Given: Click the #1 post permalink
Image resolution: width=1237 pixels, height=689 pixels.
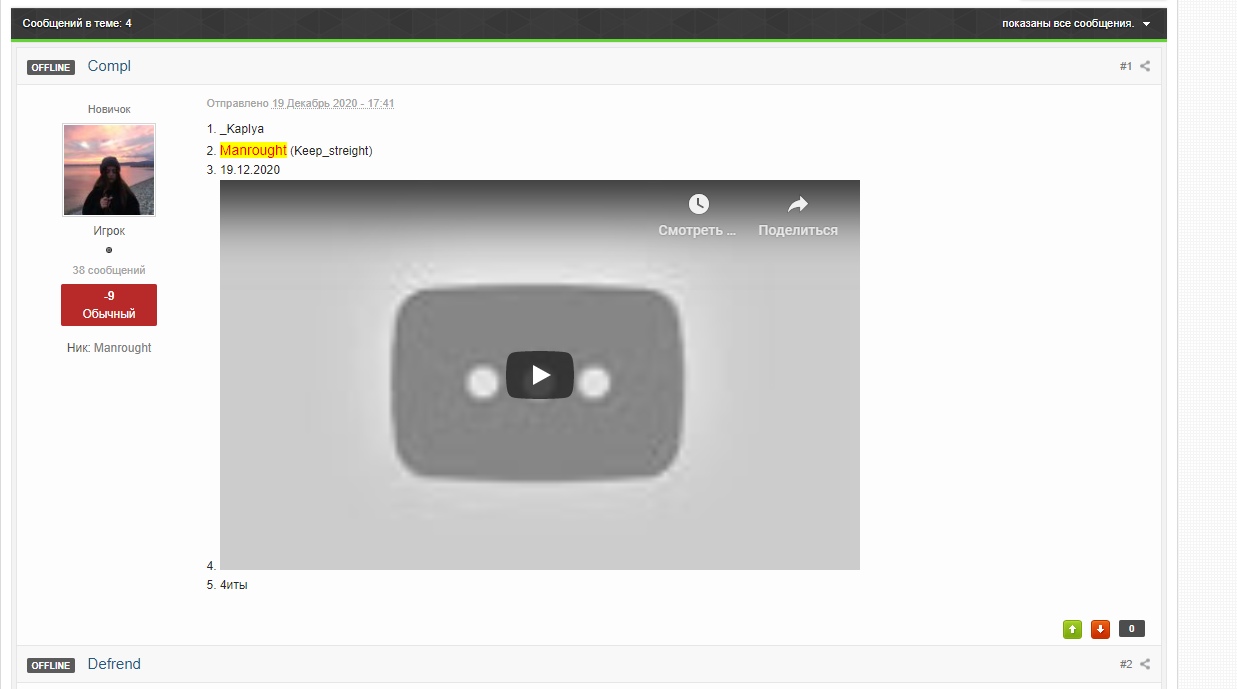Looking at the screenshot, I should (1125, 67).
